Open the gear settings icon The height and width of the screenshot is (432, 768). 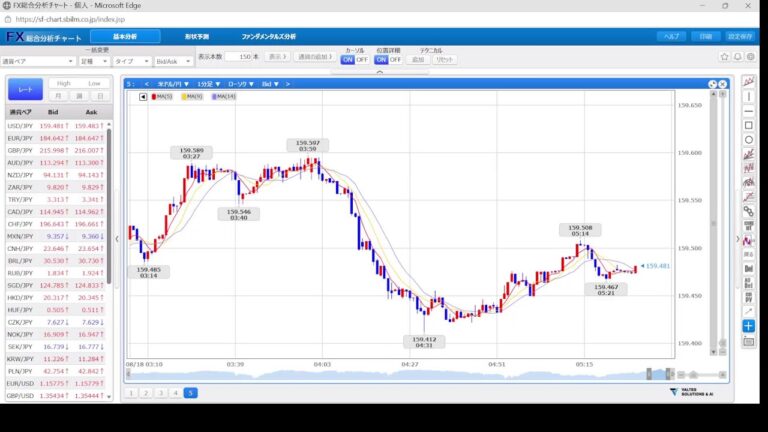(750, 57)
